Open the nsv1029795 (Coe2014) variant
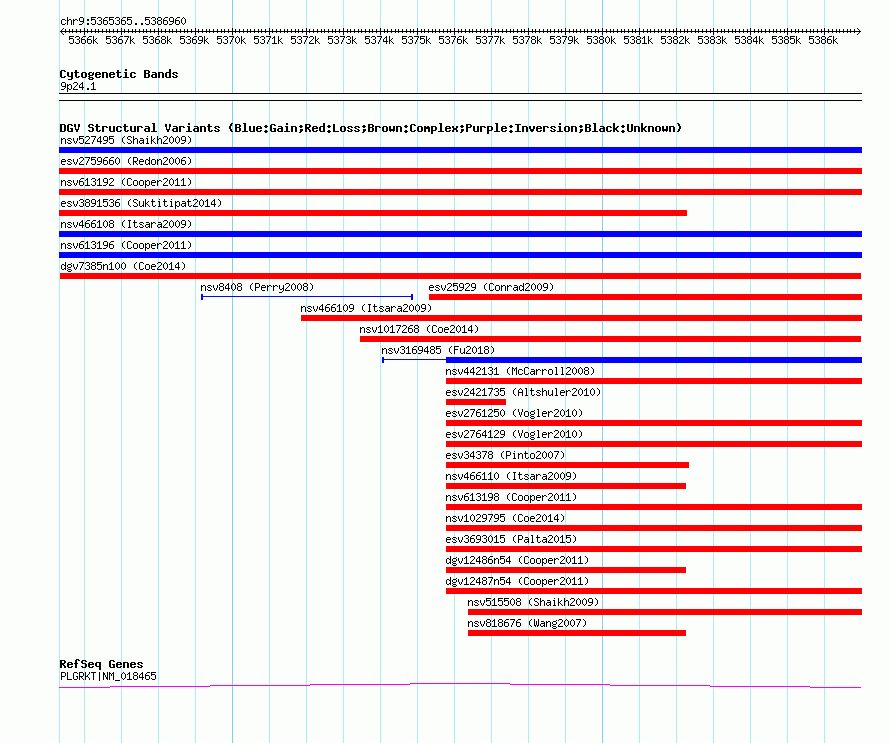The image size is (890, 743). (x=505, y=518)
